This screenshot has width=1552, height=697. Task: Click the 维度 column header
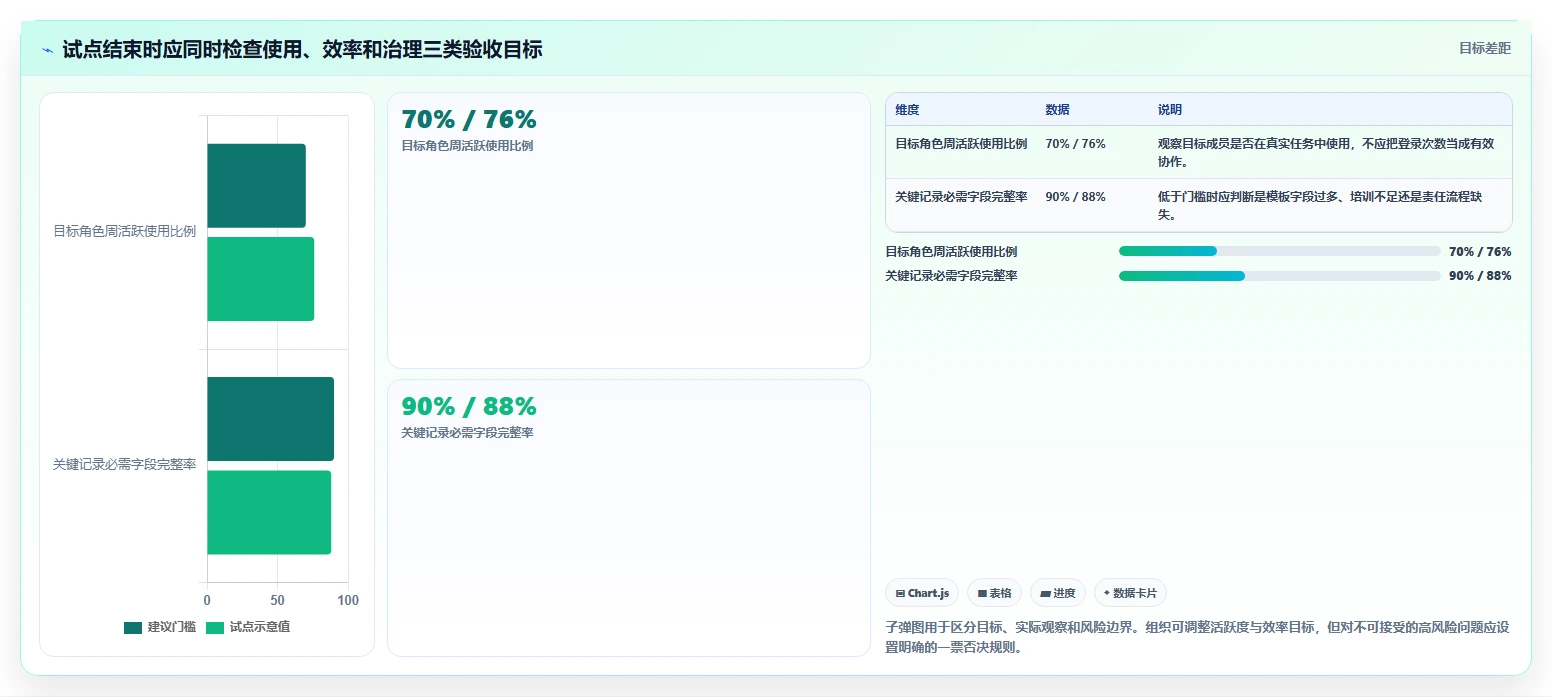tap(907, 109)
